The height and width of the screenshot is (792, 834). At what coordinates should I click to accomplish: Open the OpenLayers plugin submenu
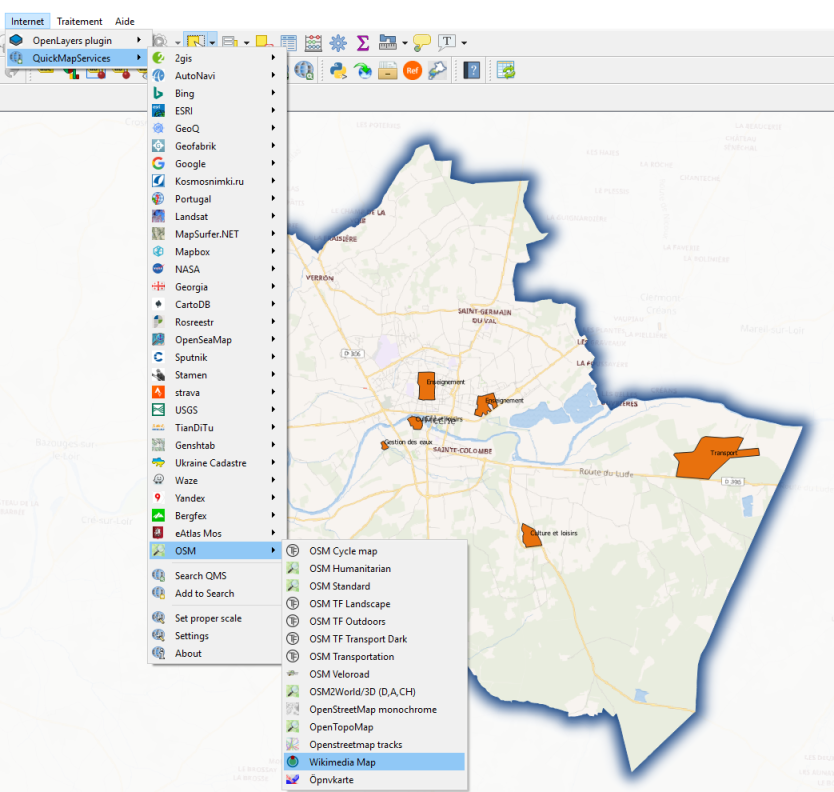tap(76, 40)
